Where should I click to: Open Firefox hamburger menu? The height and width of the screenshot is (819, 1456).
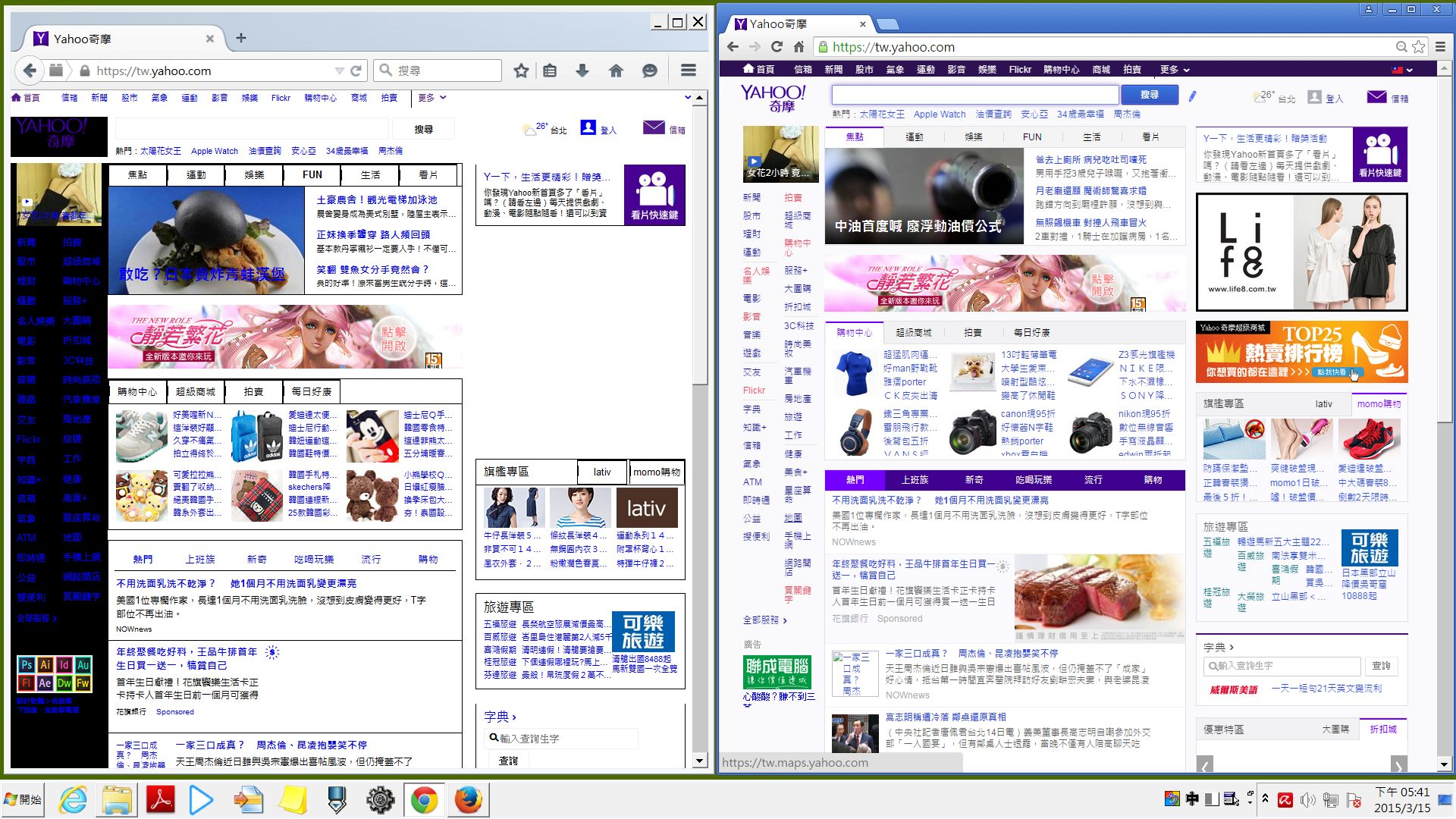click(689, 71)
